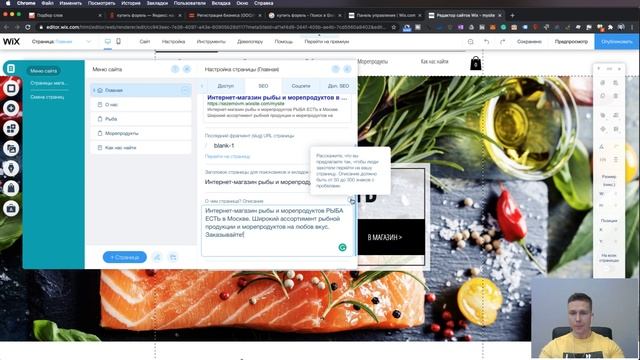Switch to the Доступ tab
Viewport: 640px width, 360px height.
(x=226, y=86)
